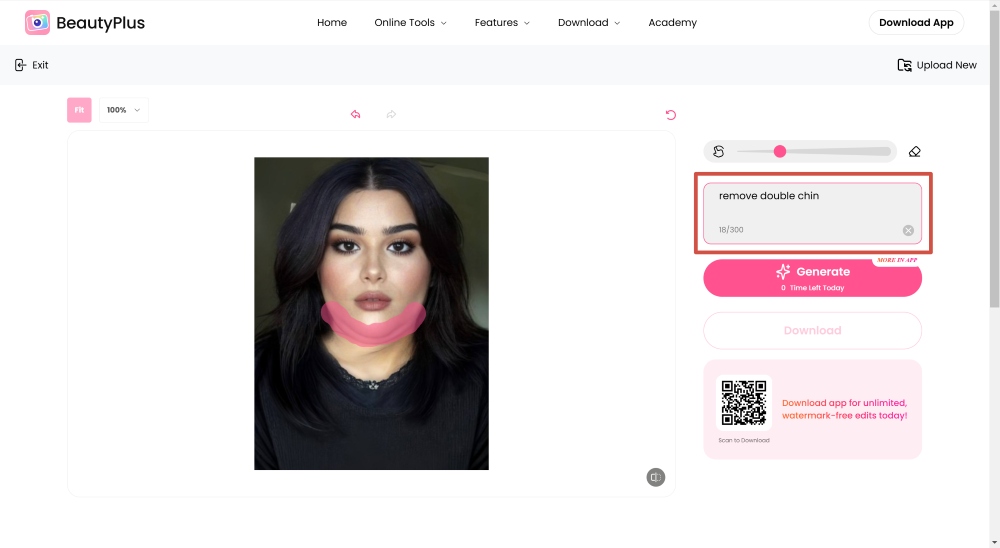
Task: Select the eraser tool icon
Action: coord(915,151)
